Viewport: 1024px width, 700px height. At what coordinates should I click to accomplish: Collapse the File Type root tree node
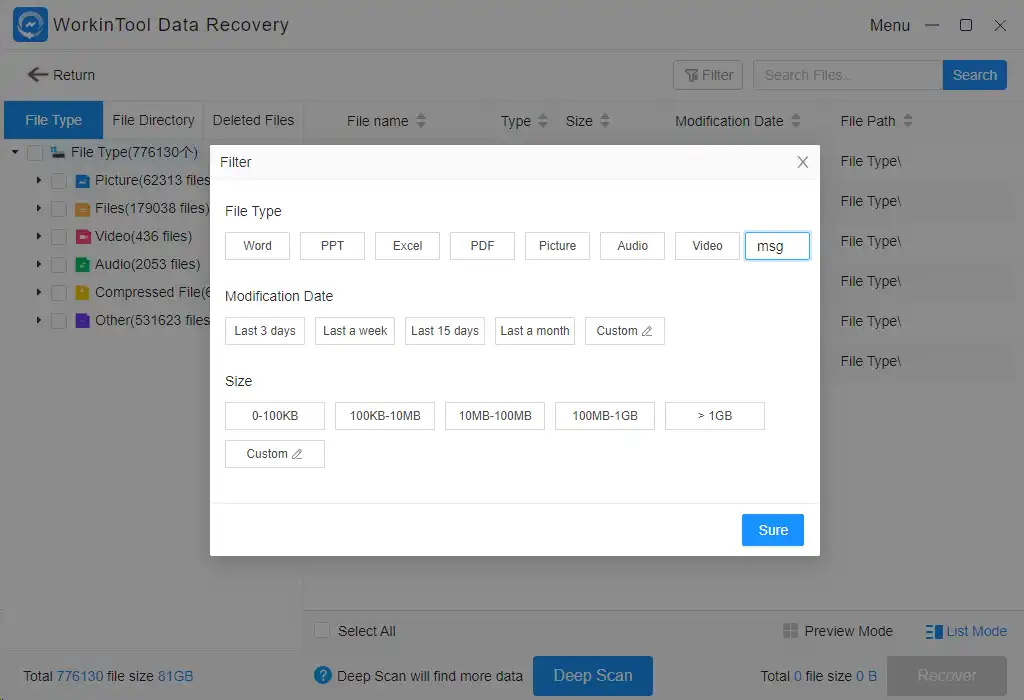click(15, 152)
